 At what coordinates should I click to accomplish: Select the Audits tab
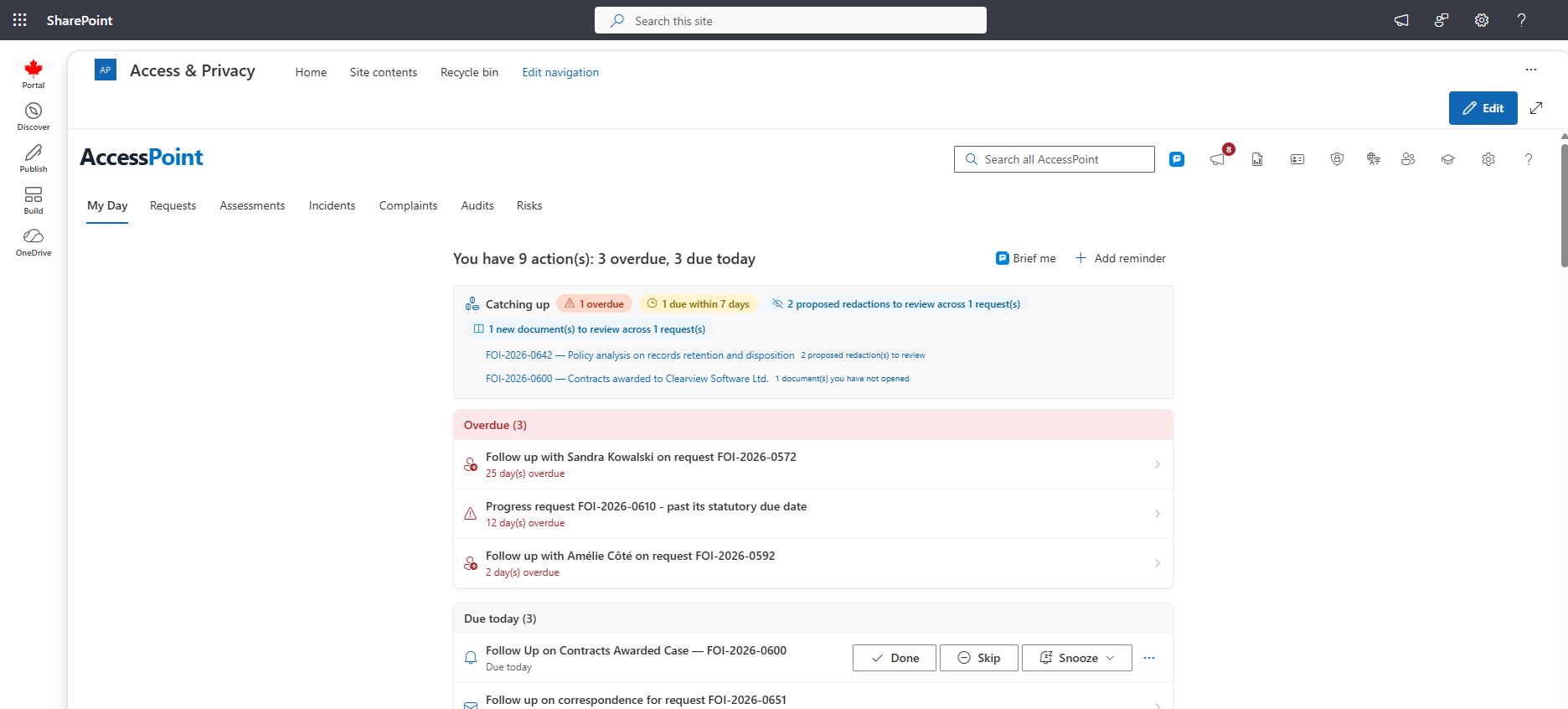point(477,205)
